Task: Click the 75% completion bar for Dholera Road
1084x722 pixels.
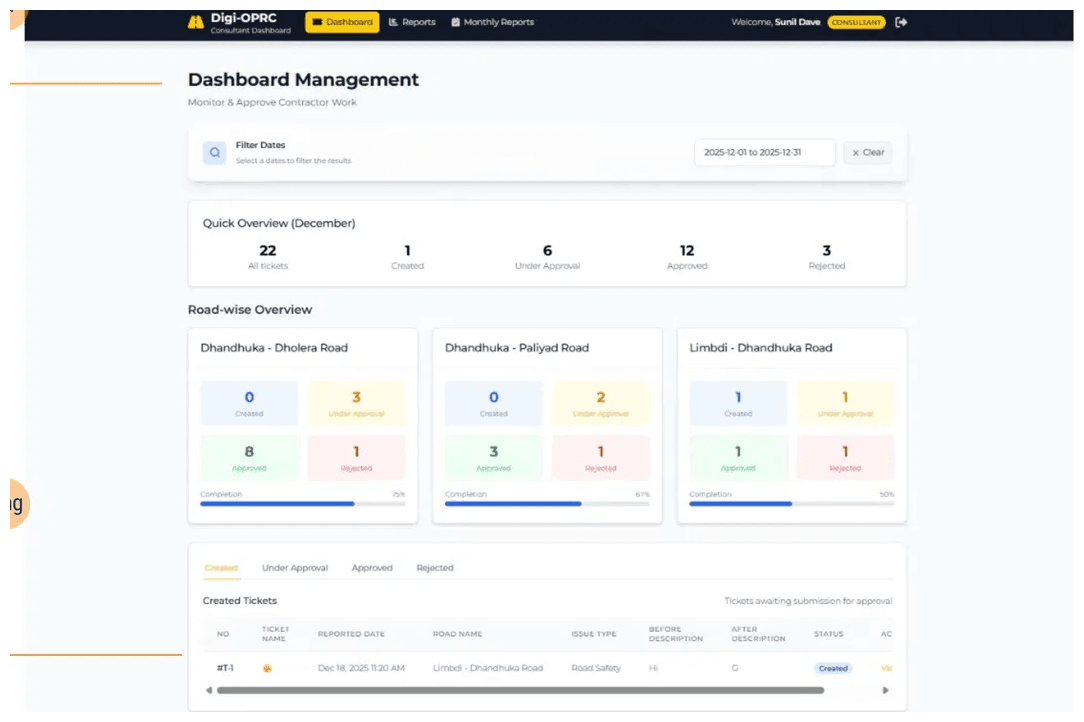Action: (303, 504)
